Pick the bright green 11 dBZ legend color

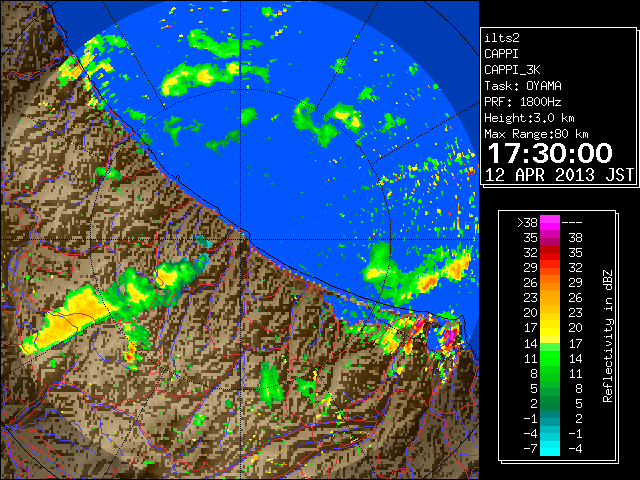(550, 358)
